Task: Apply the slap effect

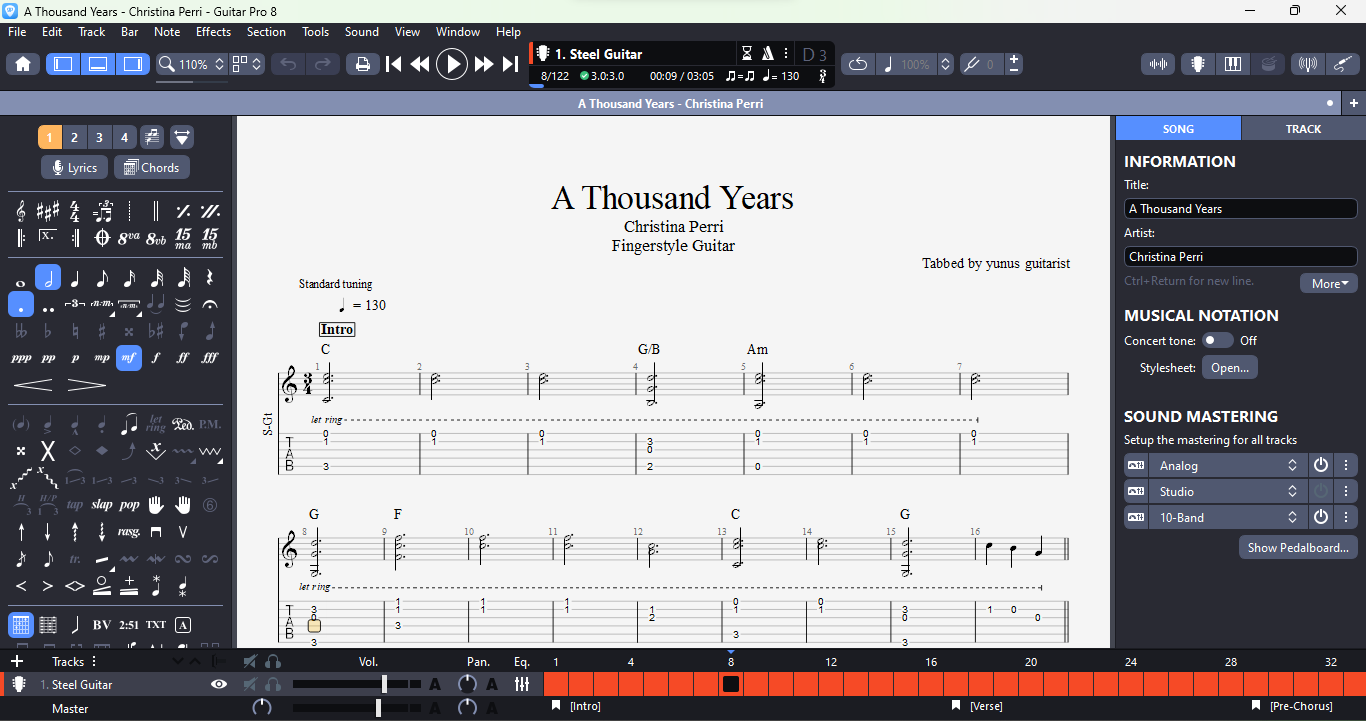Action: tap(102, 504)
